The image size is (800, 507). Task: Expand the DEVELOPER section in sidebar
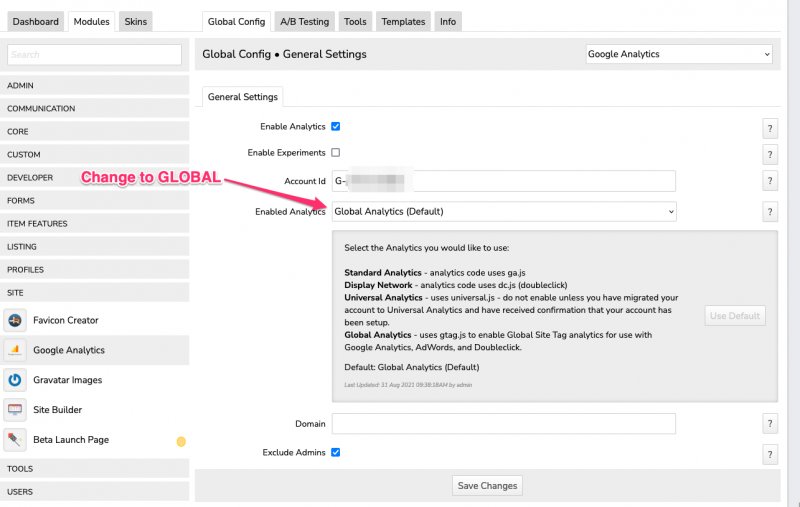95,178
